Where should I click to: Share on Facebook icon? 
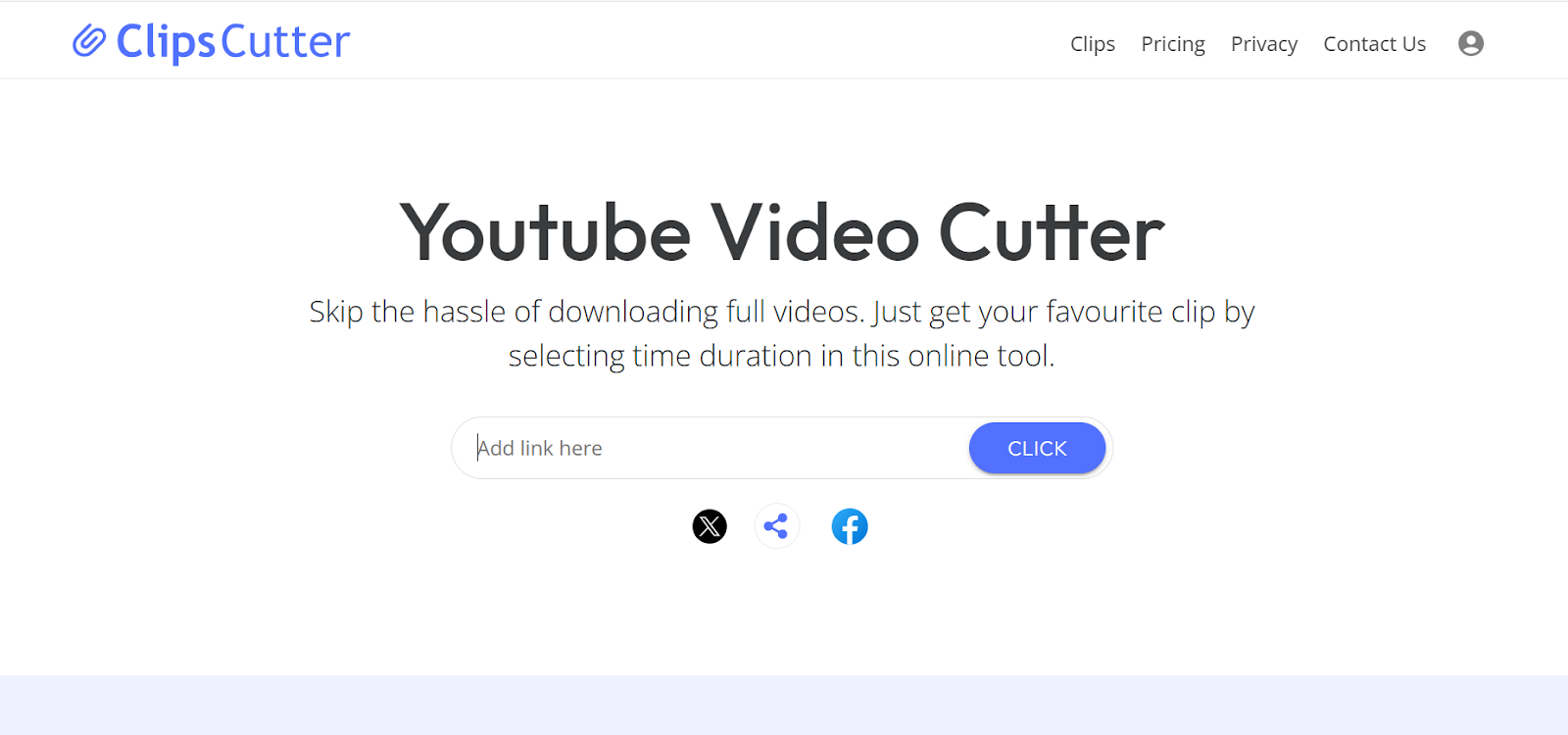click(850, 526)
